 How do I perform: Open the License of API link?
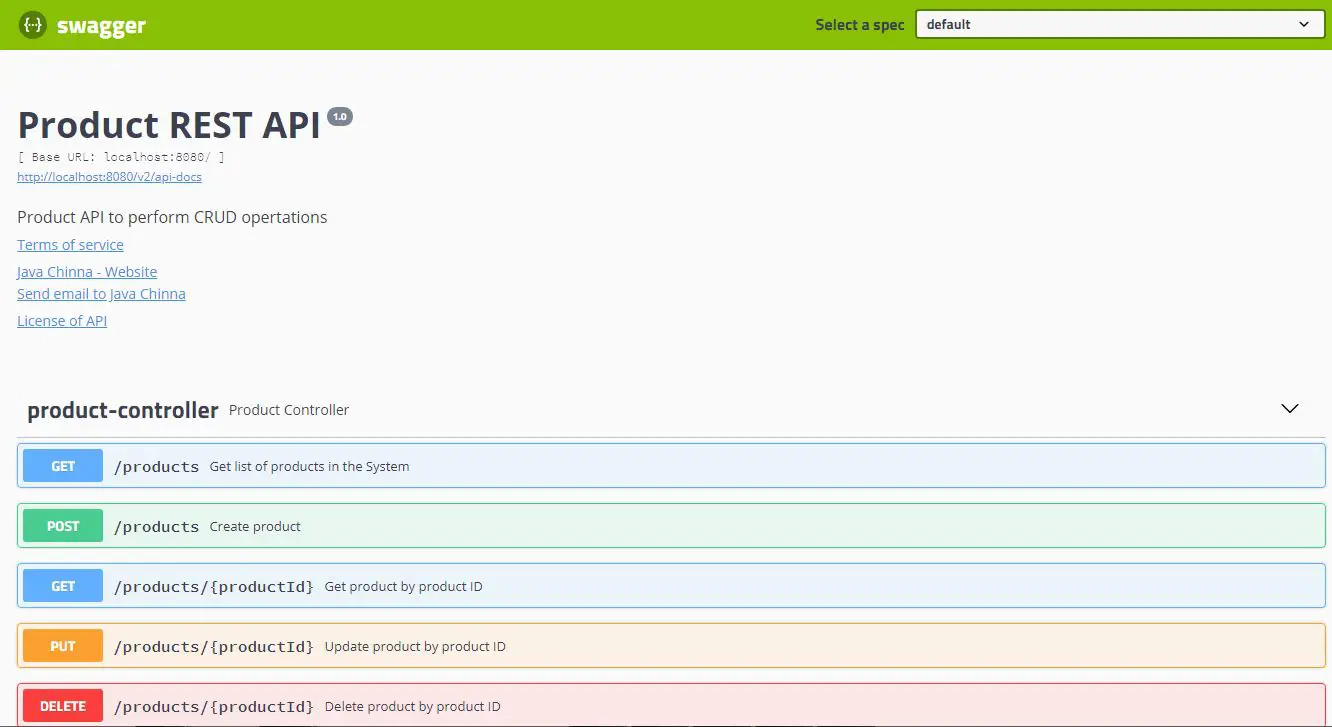click(62, 320)
